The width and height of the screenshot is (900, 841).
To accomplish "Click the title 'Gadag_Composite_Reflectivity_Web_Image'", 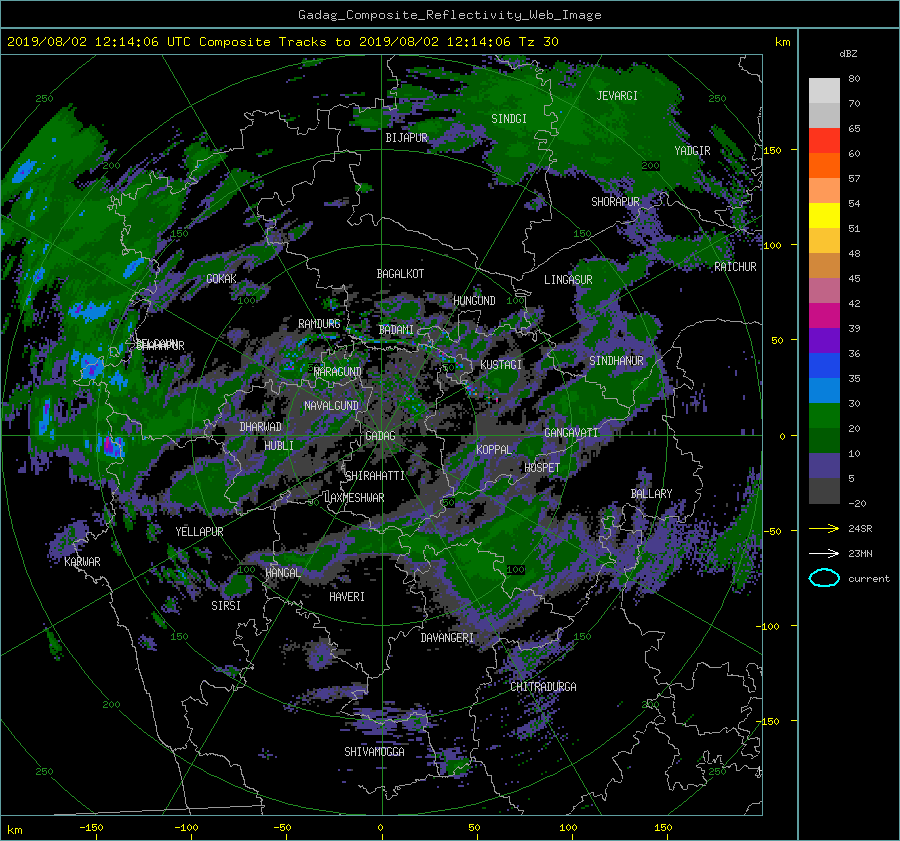I will click(x=449, y=15).
